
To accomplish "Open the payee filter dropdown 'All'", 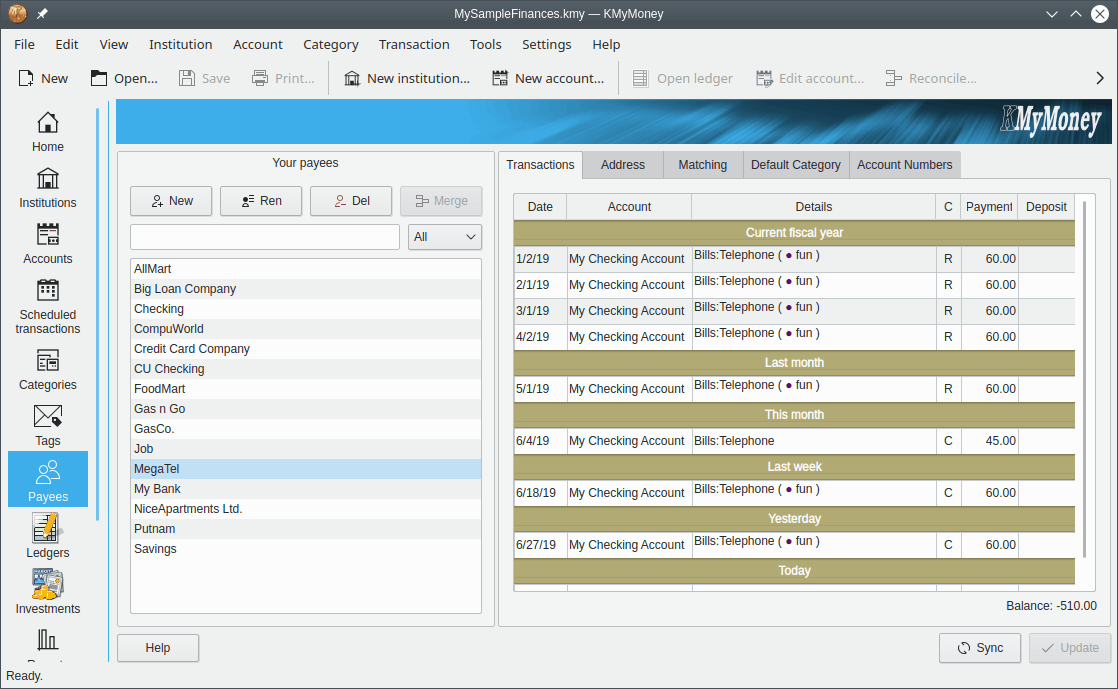I will click(x=445, y=237).
